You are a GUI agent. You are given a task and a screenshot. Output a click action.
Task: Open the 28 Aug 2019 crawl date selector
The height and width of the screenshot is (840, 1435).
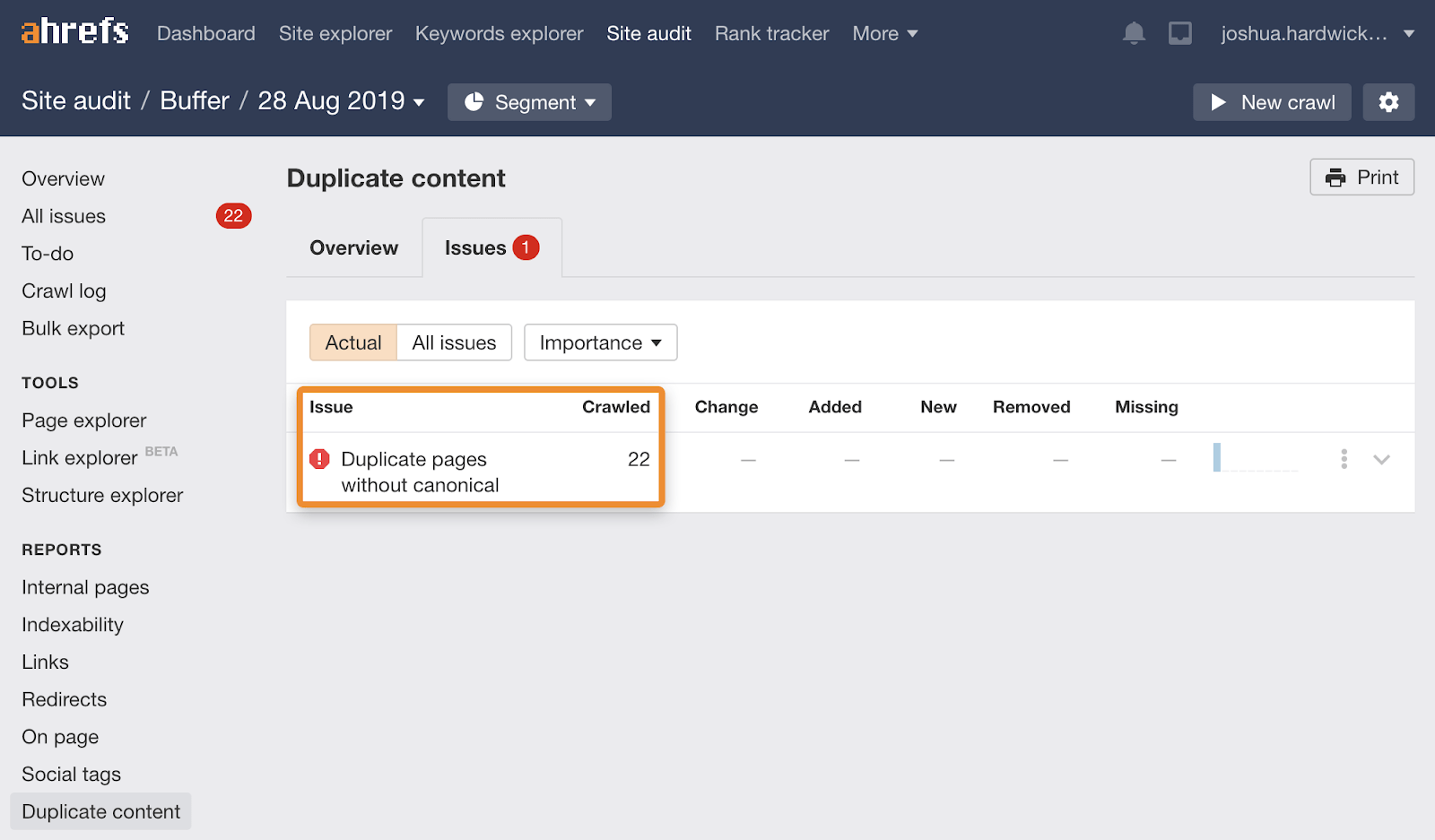click(339, 100)
